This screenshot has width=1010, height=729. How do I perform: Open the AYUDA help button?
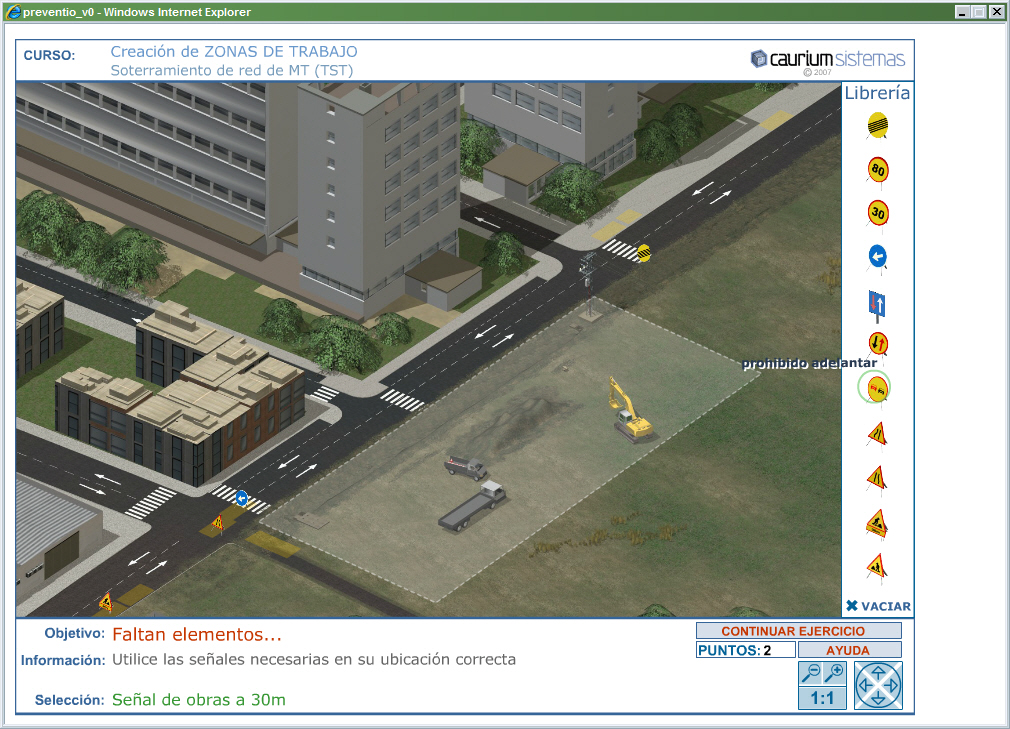pyautogui.click(x=848, y=650)
